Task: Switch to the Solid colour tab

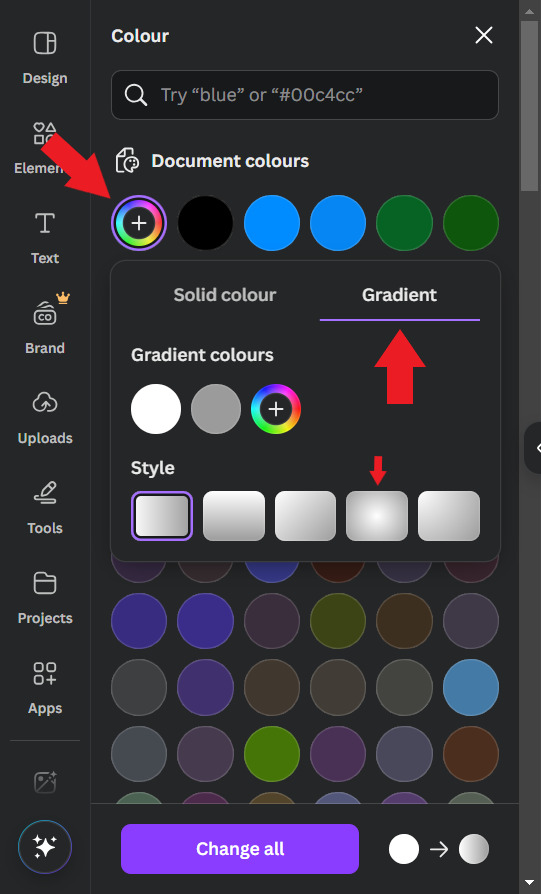Action: point(225,295)
